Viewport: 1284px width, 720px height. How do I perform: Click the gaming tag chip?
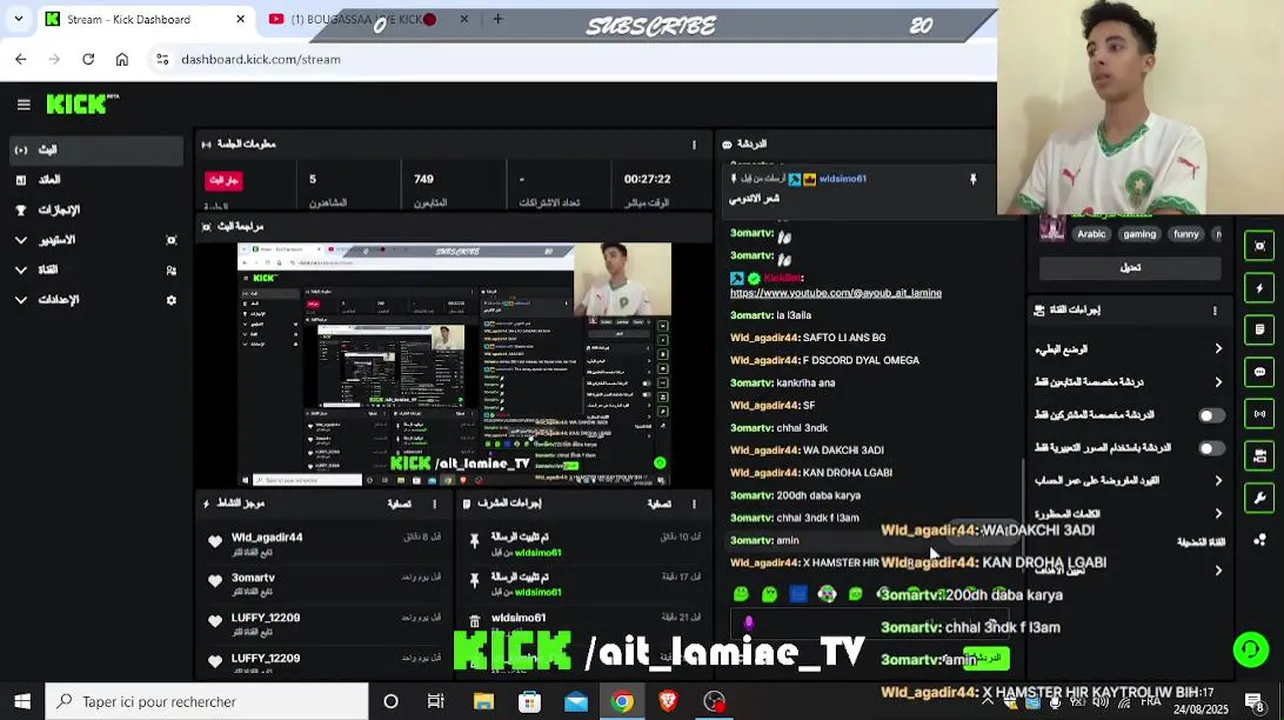click(1139, 234)
